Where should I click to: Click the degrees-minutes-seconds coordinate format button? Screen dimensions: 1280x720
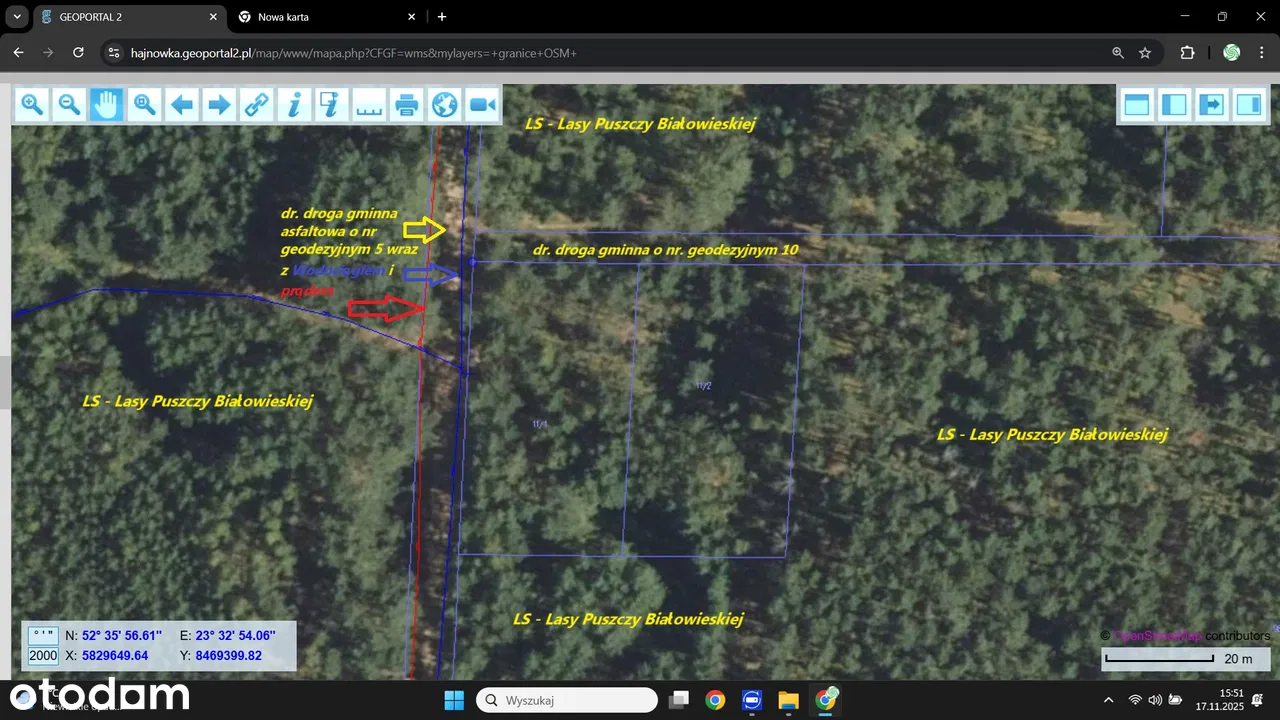pos(43,635)
